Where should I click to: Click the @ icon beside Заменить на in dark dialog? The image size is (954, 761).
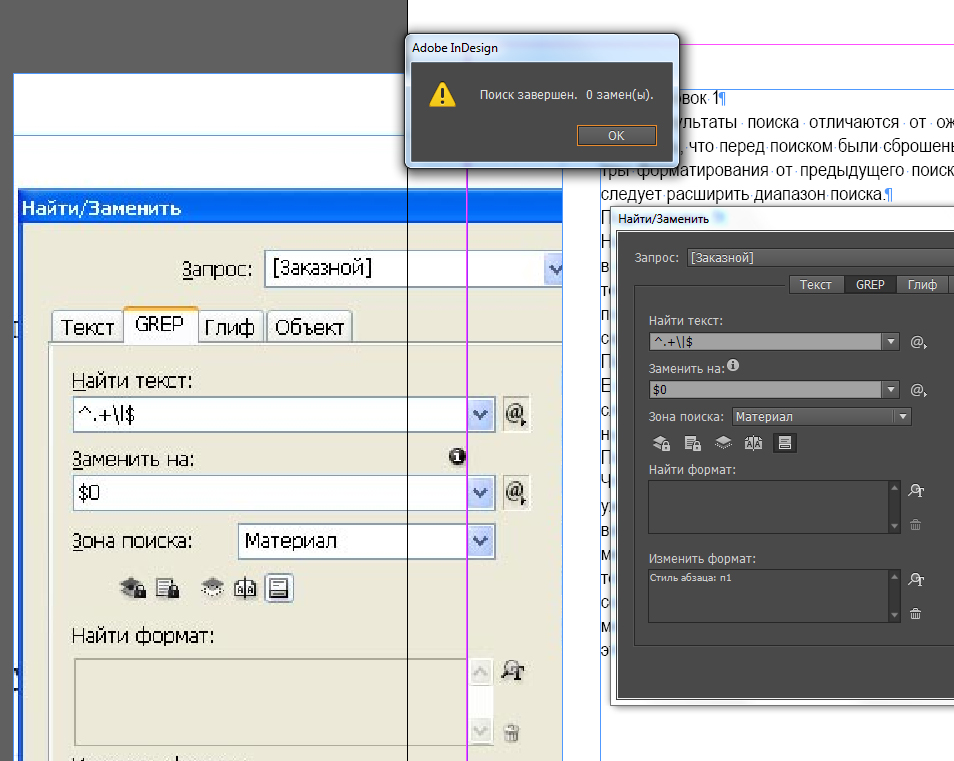click(x=918, y=390)
